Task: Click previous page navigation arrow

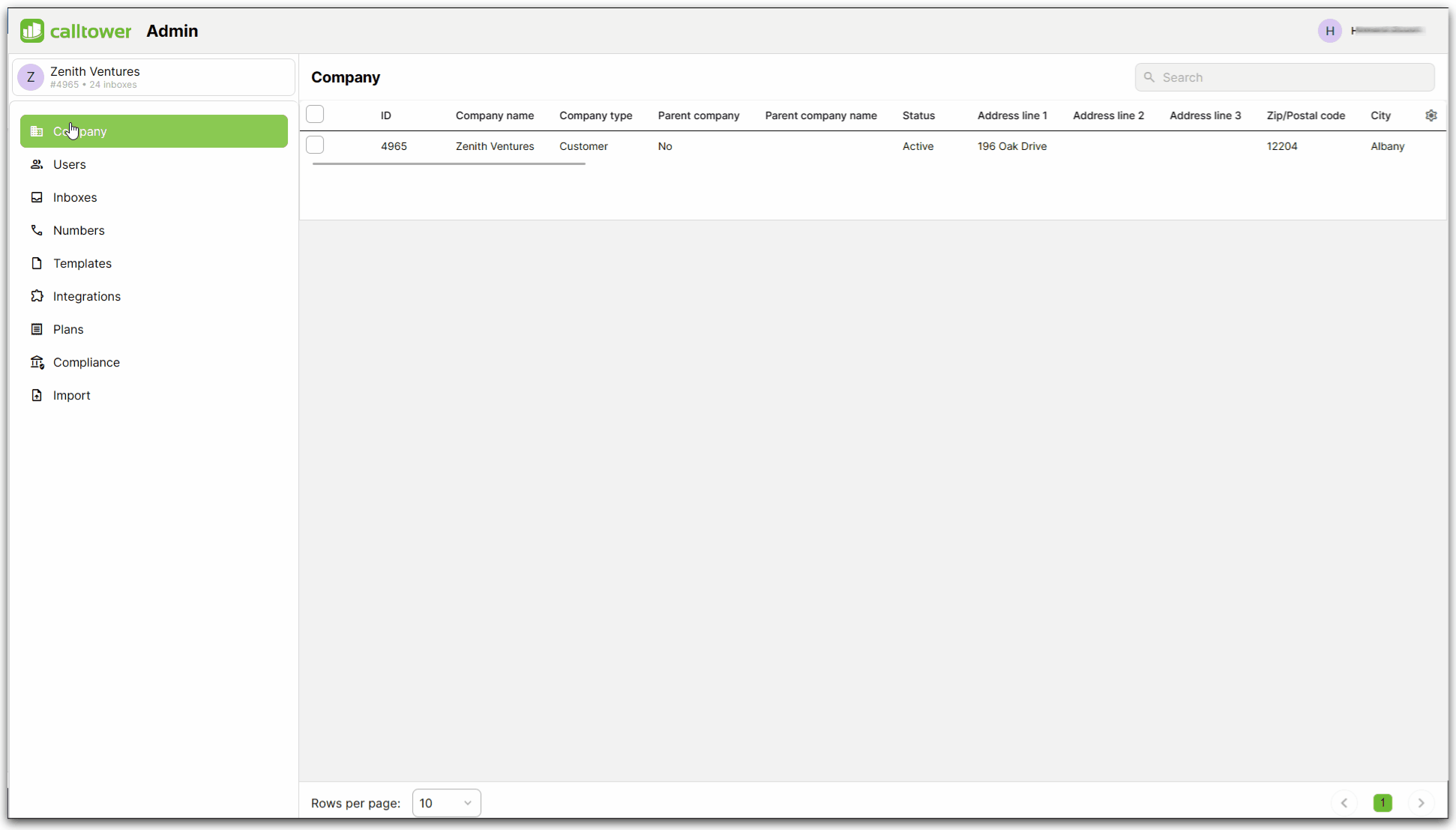Action: (1344, 802)
